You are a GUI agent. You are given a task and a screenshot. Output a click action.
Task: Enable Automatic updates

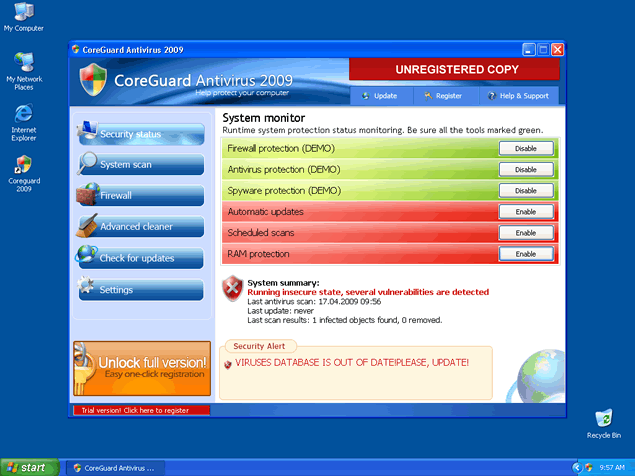(526, 212)
